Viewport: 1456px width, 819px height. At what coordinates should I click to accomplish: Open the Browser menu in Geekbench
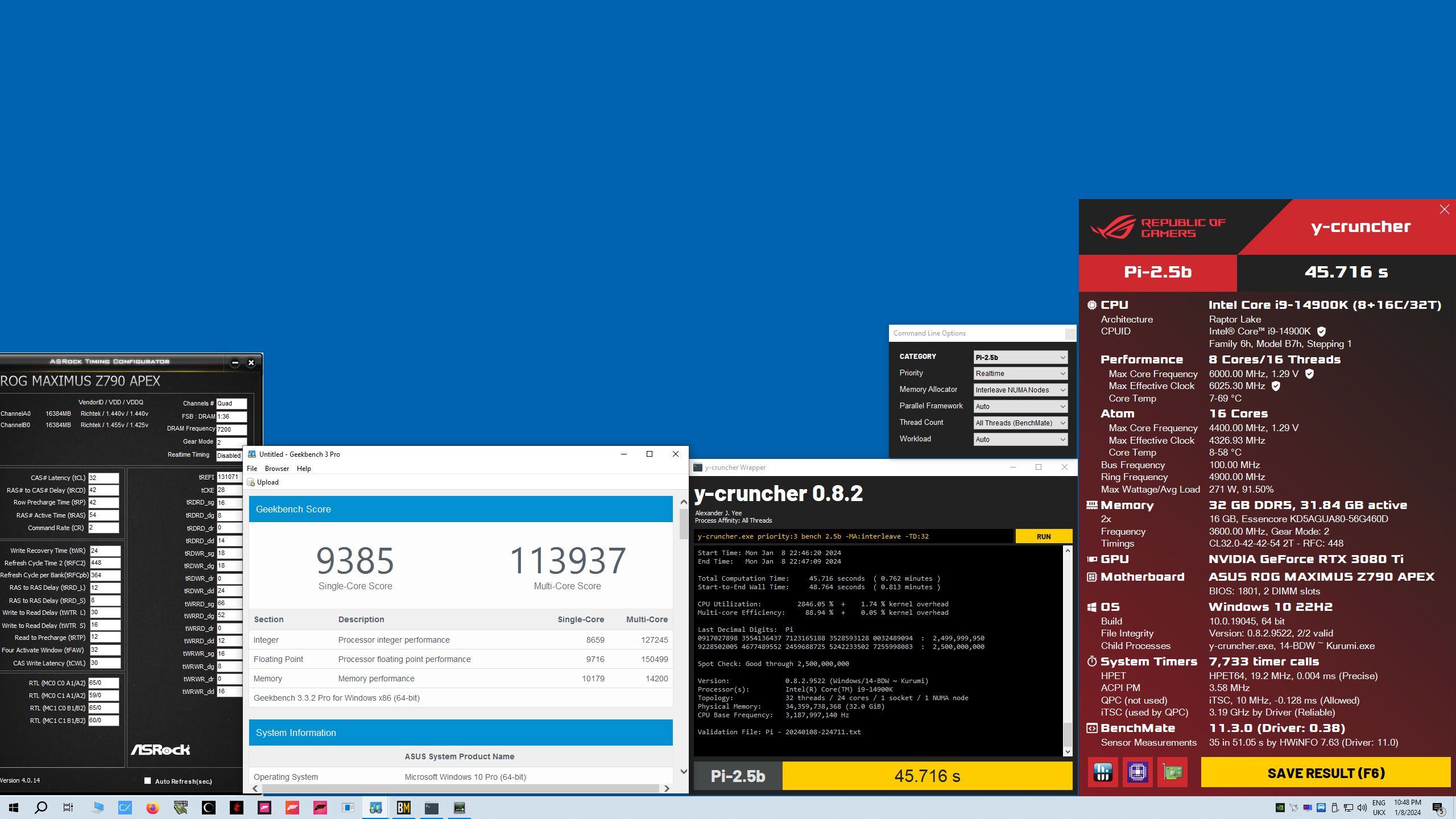[277, 469]
